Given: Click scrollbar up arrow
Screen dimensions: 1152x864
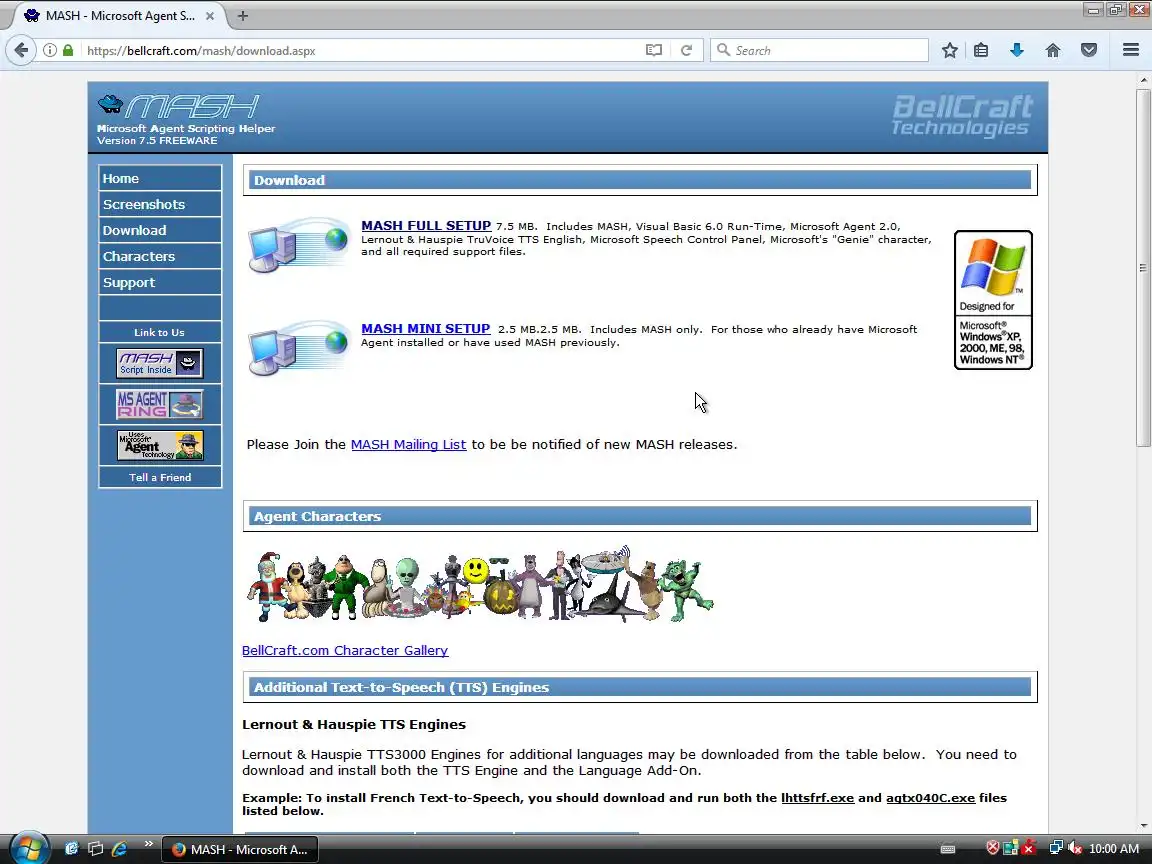Looking at the screenshot, I should coord(1143,79).
